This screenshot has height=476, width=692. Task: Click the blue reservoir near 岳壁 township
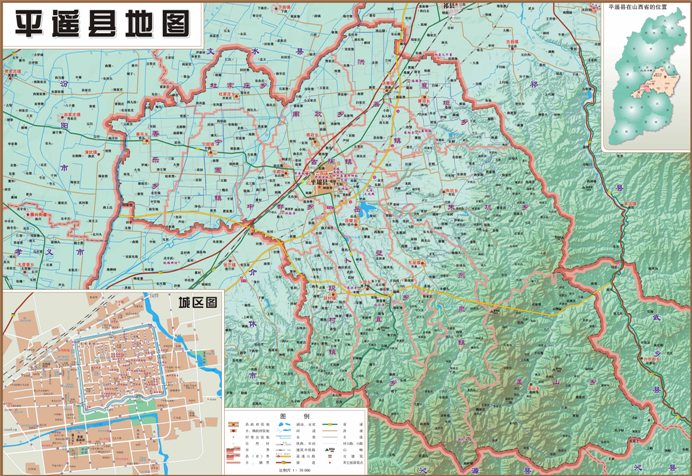[x=366, y=210]
